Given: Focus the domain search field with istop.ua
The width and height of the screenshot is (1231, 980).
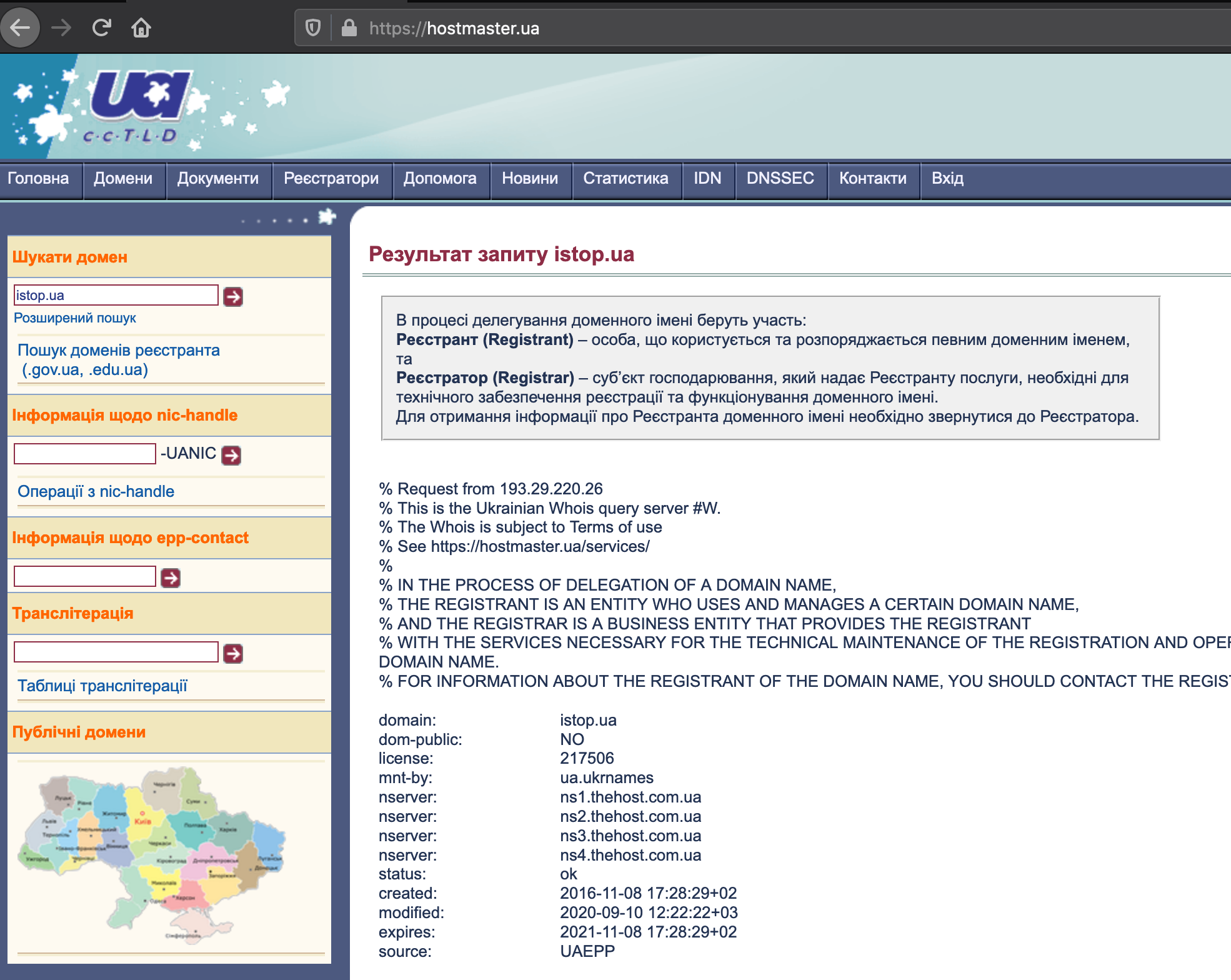Looking at the screenshot, I should pyautogui.click(x=116, y=296).
